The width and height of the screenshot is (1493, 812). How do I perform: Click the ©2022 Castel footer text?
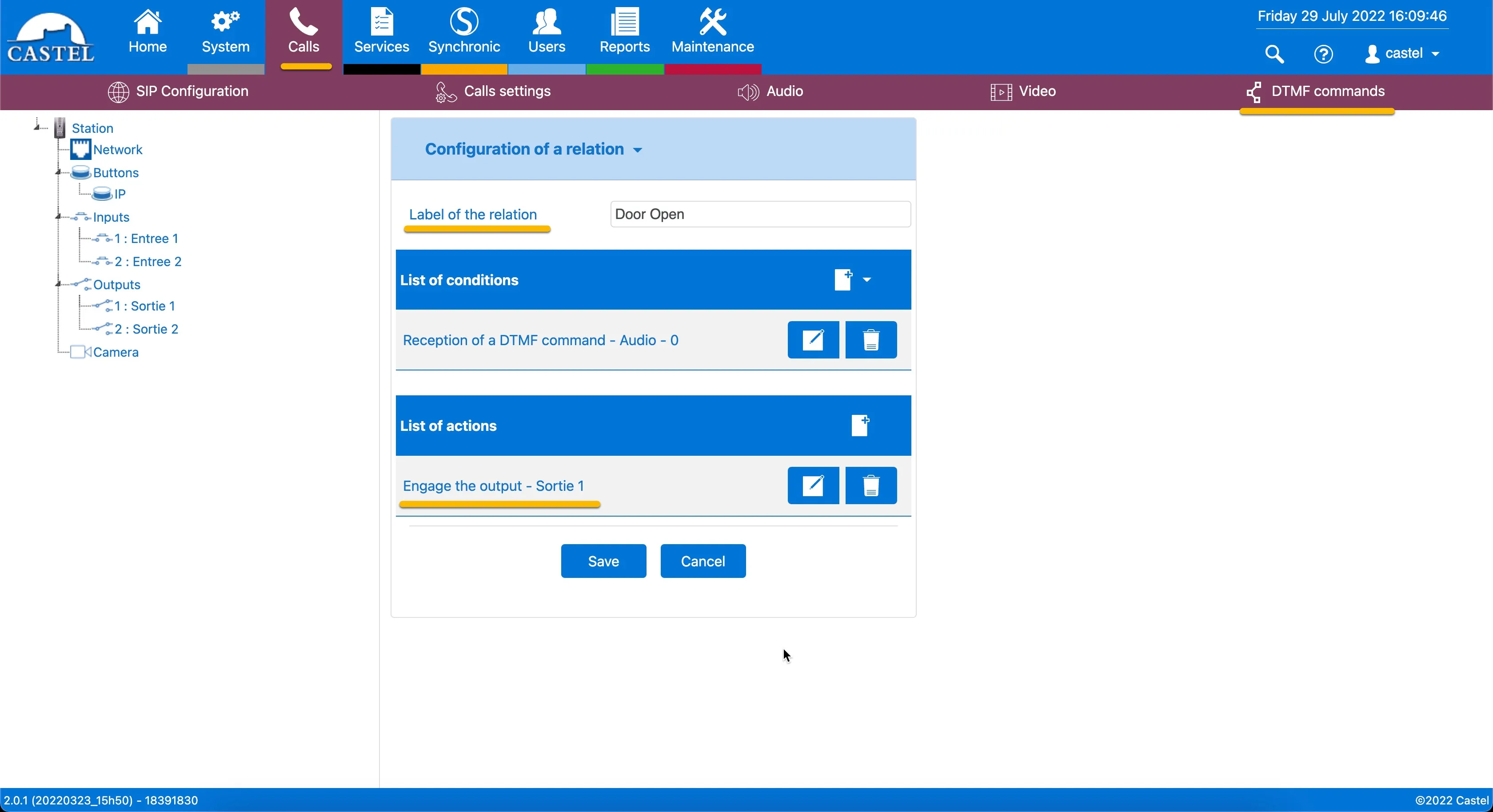click(1451, 800)
